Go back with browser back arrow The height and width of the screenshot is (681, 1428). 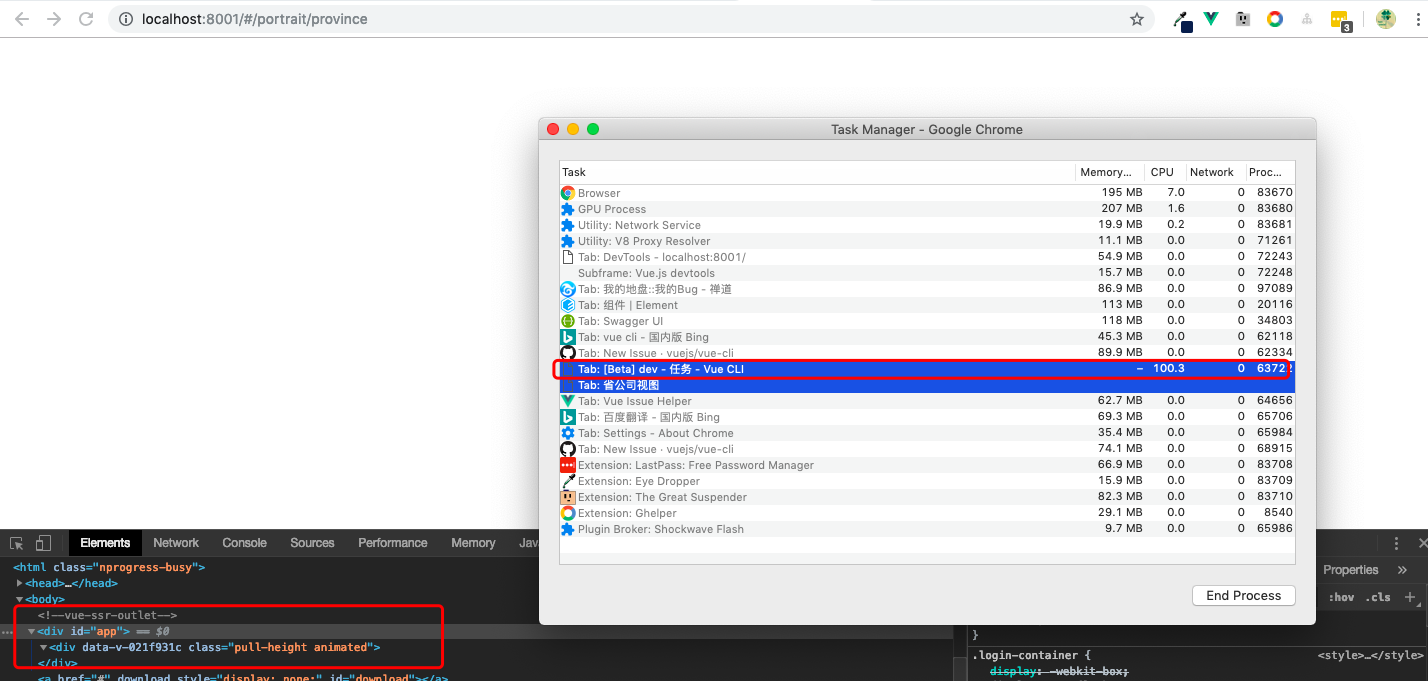[x=22, y=19]
